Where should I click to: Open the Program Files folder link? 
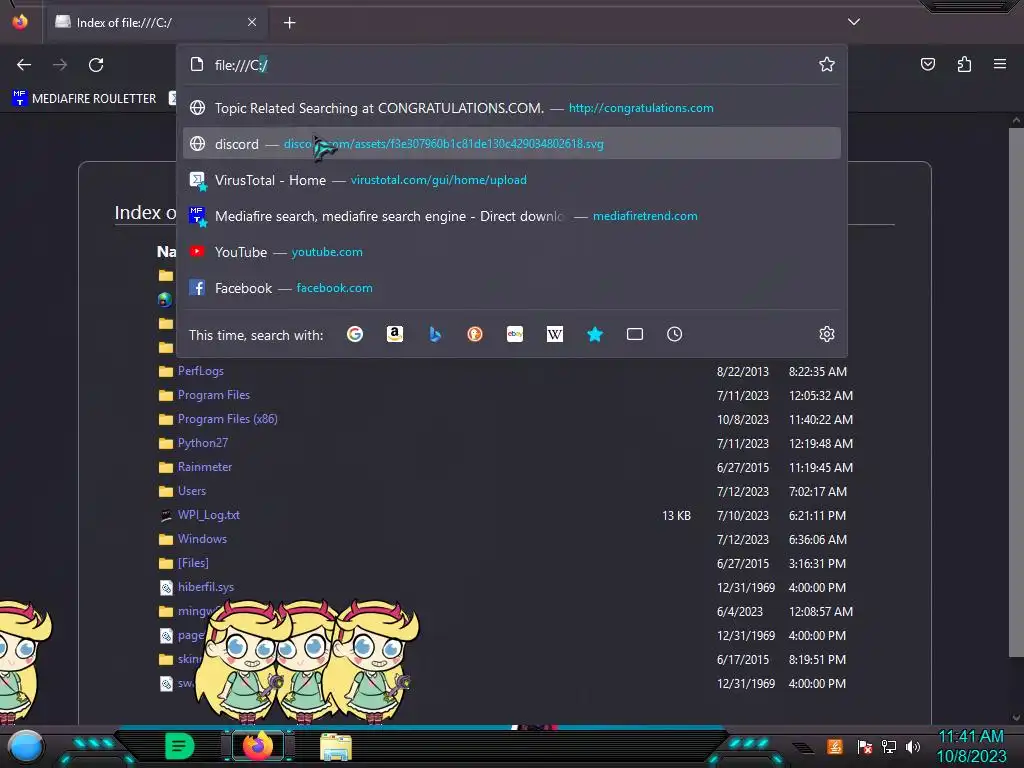pyautogui.click(x=214, y=395)
